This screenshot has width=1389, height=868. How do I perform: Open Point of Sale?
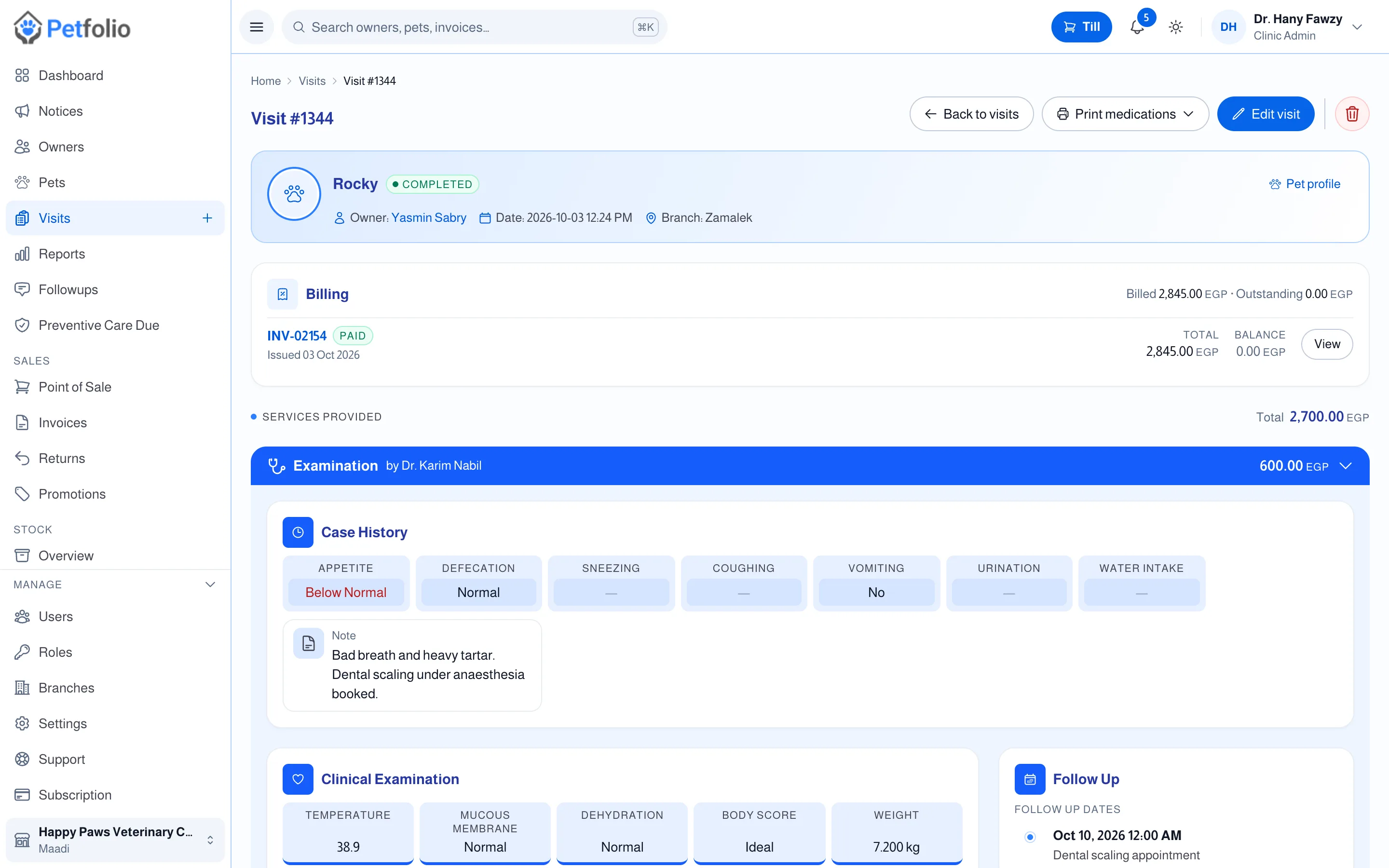(x=115, y=387)
